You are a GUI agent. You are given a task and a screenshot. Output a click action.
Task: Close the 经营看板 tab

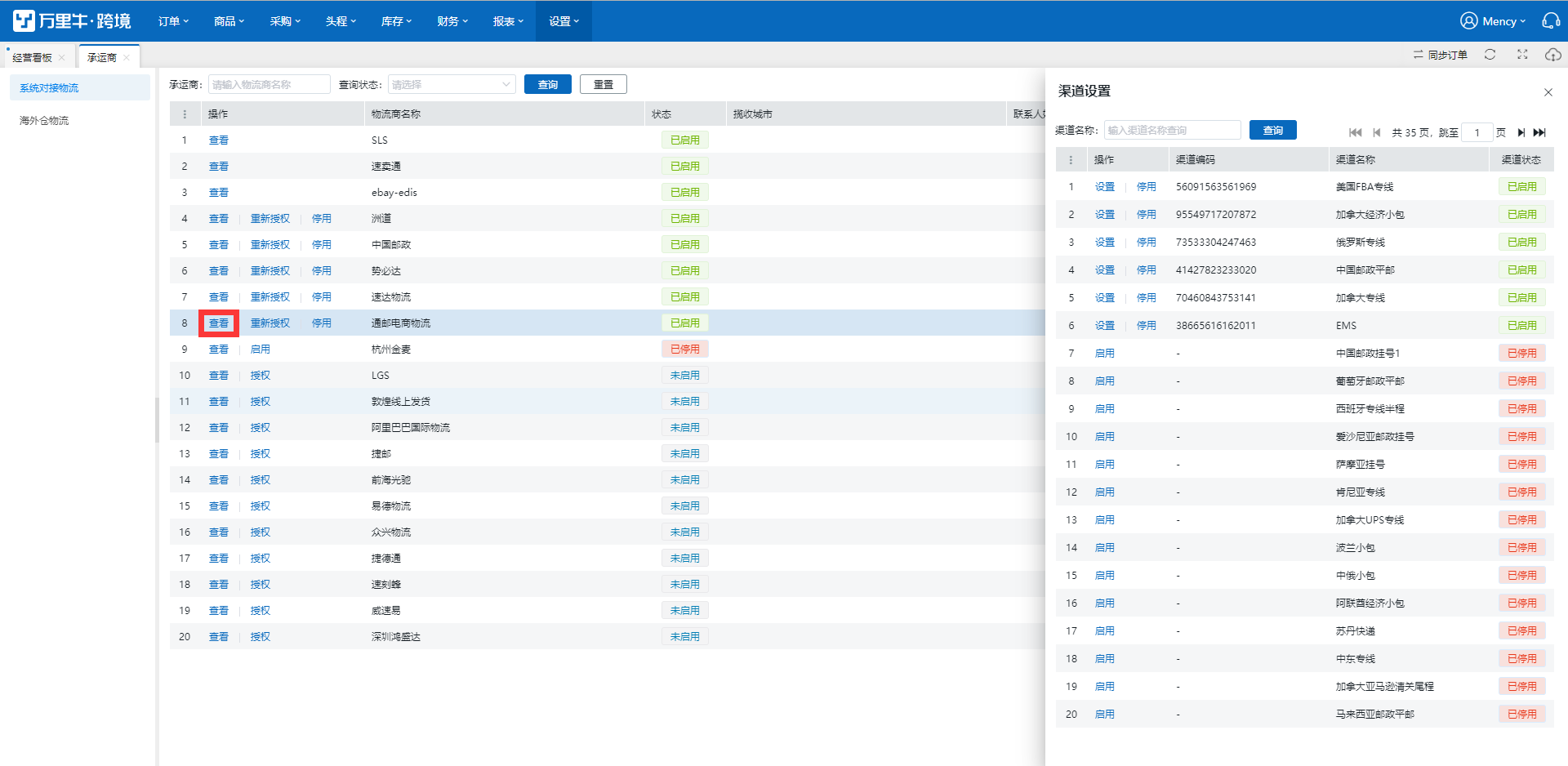62,58
